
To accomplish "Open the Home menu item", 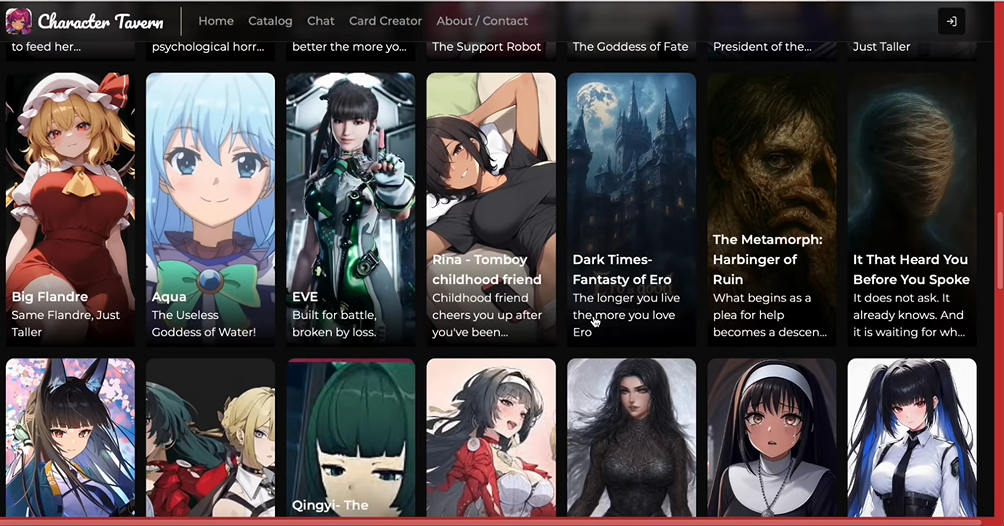I will pyautogui.click(x=216, y=21).
